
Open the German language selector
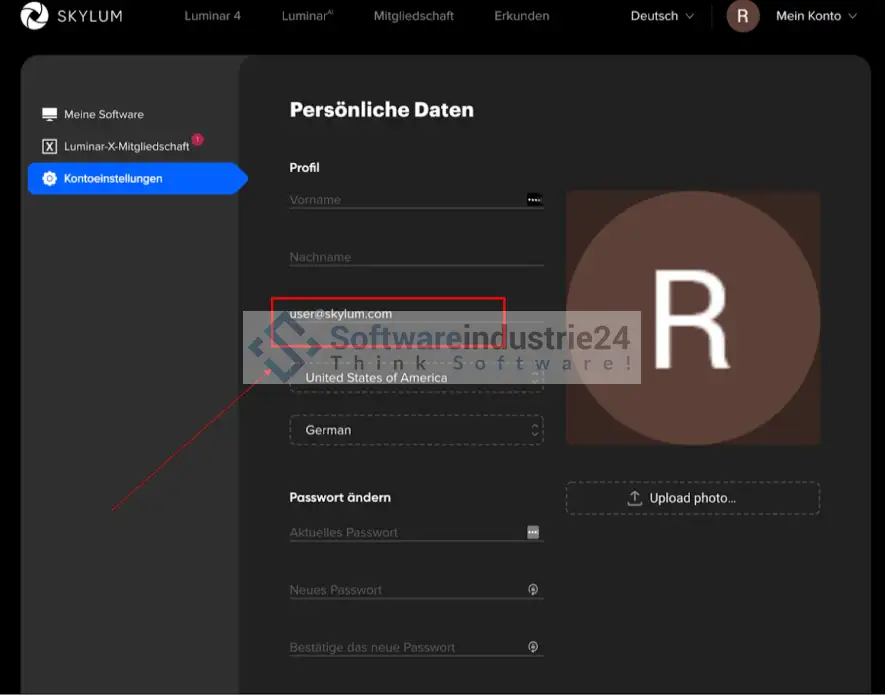(x=416, y=430)
